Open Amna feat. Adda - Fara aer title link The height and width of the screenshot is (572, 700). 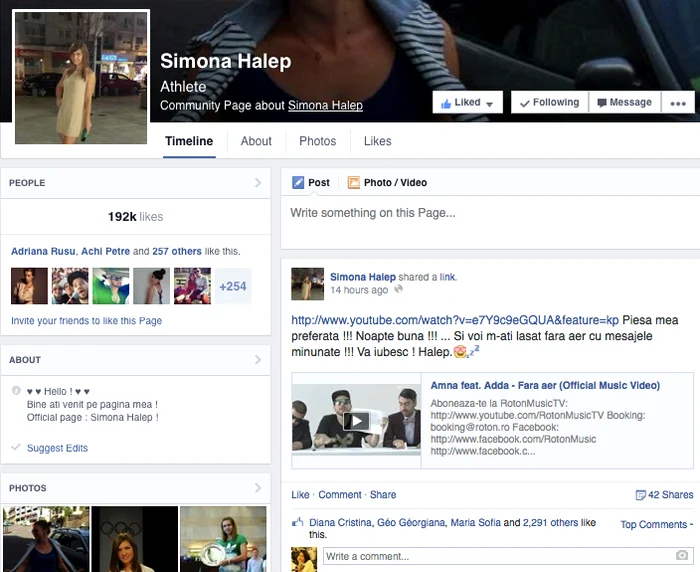[545, 385]
